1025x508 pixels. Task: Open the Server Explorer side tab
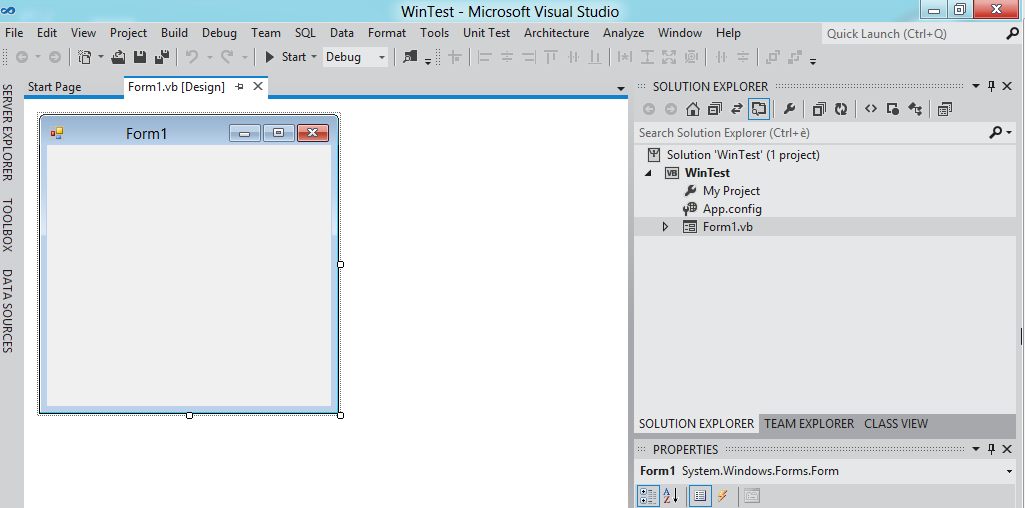pos(7,132)
